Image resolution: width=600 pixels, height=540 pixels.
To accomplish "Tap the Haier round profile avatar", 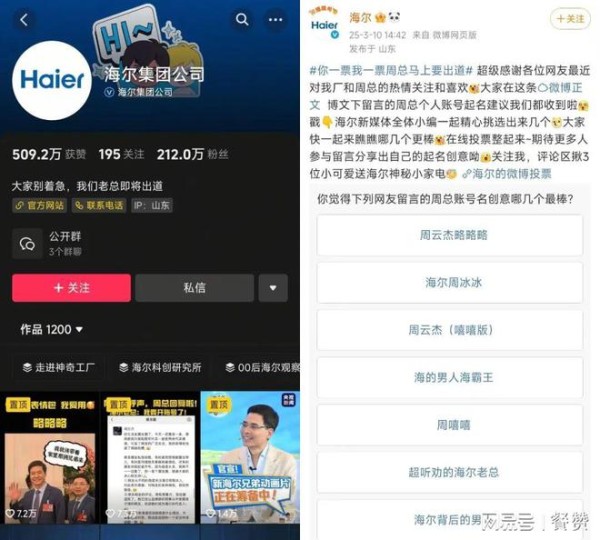I will [x=52, y=80].
